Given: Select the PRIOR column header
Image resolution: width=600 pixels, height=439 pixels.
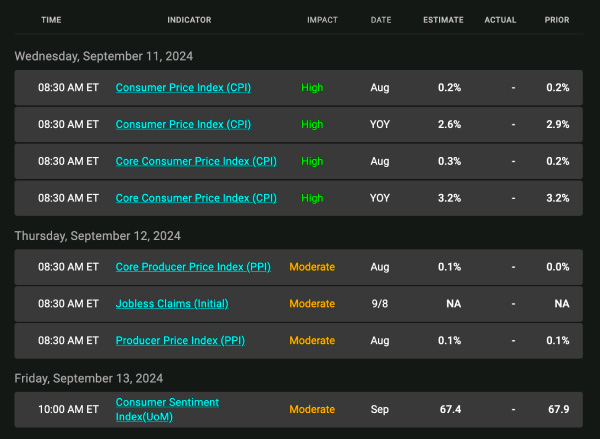Looking at the screenshot, I should 557,20.
